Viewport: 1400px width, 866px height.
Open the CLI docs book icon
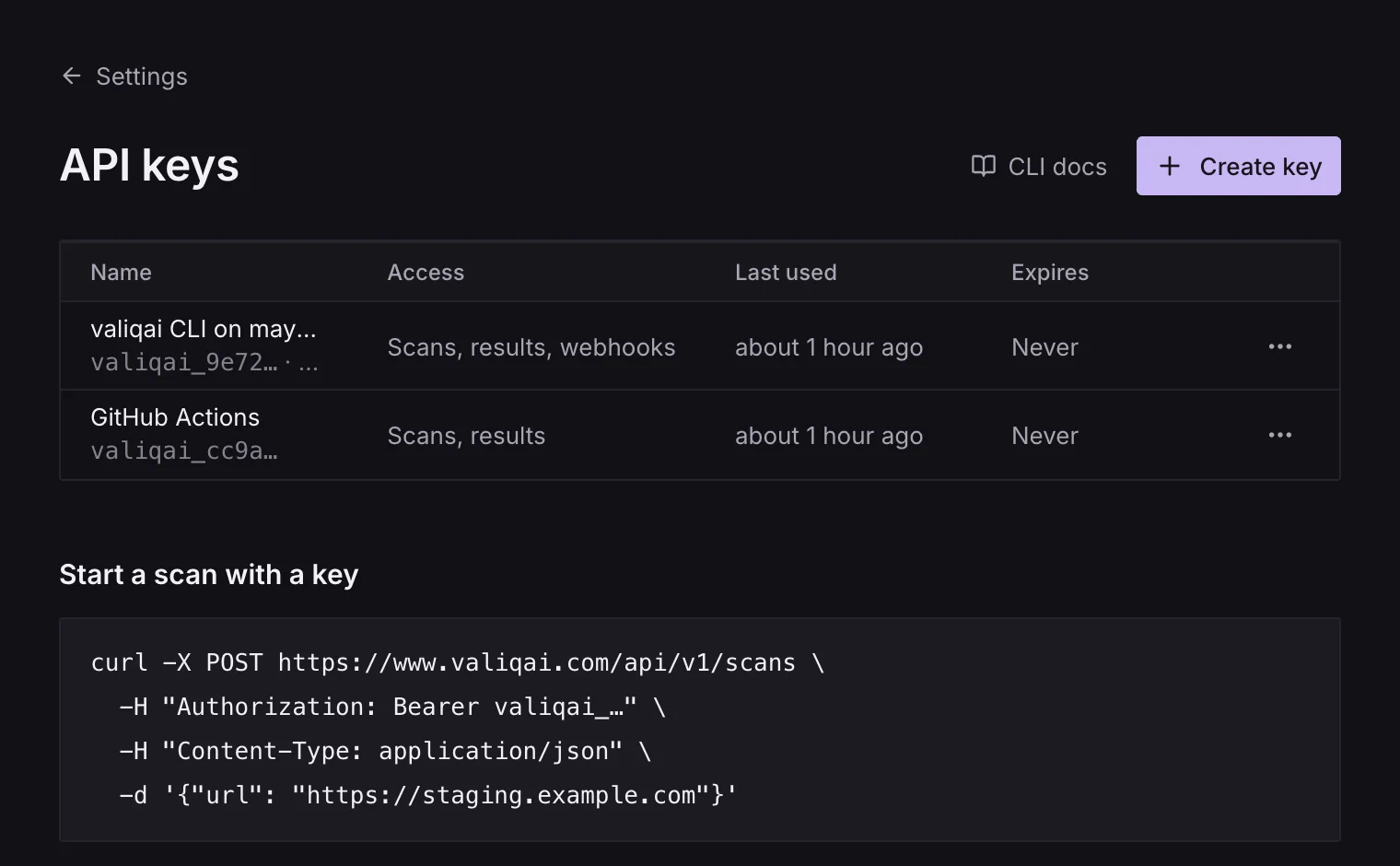pyautogui.click(x=984, y=166)
